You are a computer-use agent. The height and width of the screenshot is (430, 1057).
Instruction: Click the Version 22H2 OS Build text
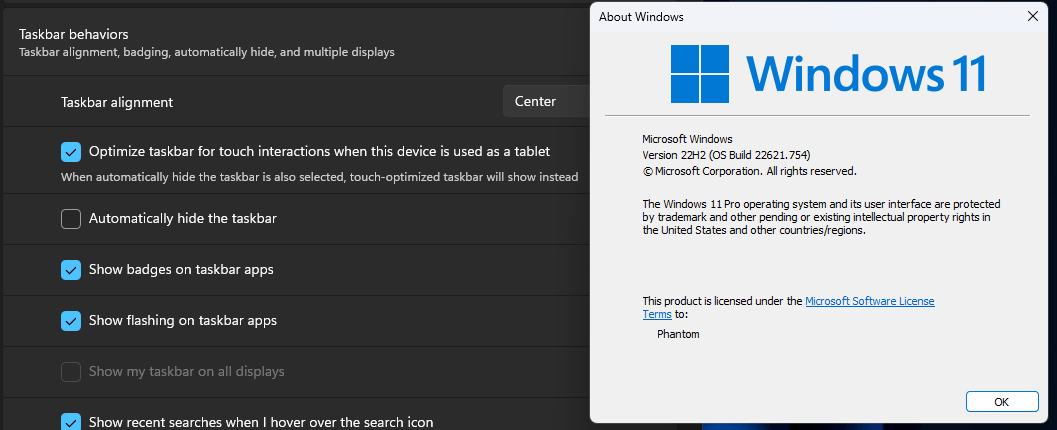coord(726,155)
